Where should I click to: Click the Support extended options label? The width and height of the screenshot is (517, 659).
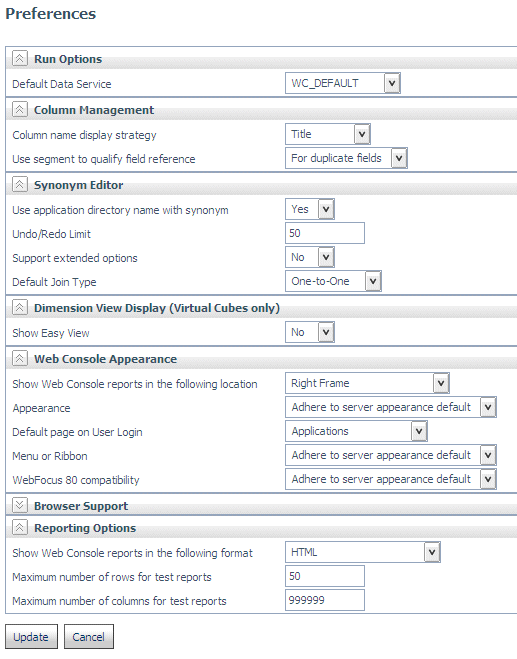75,258
